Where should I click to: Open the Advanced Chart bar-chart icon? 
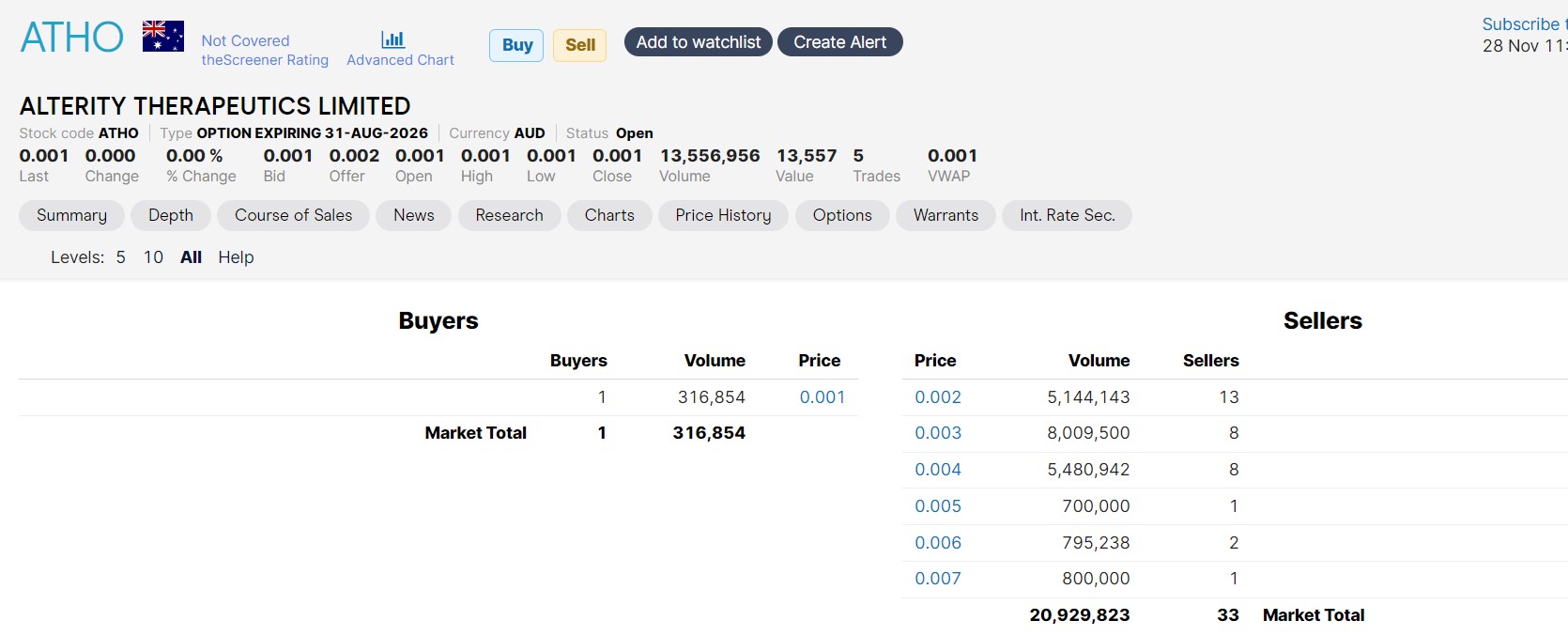[x=392, y=39]
